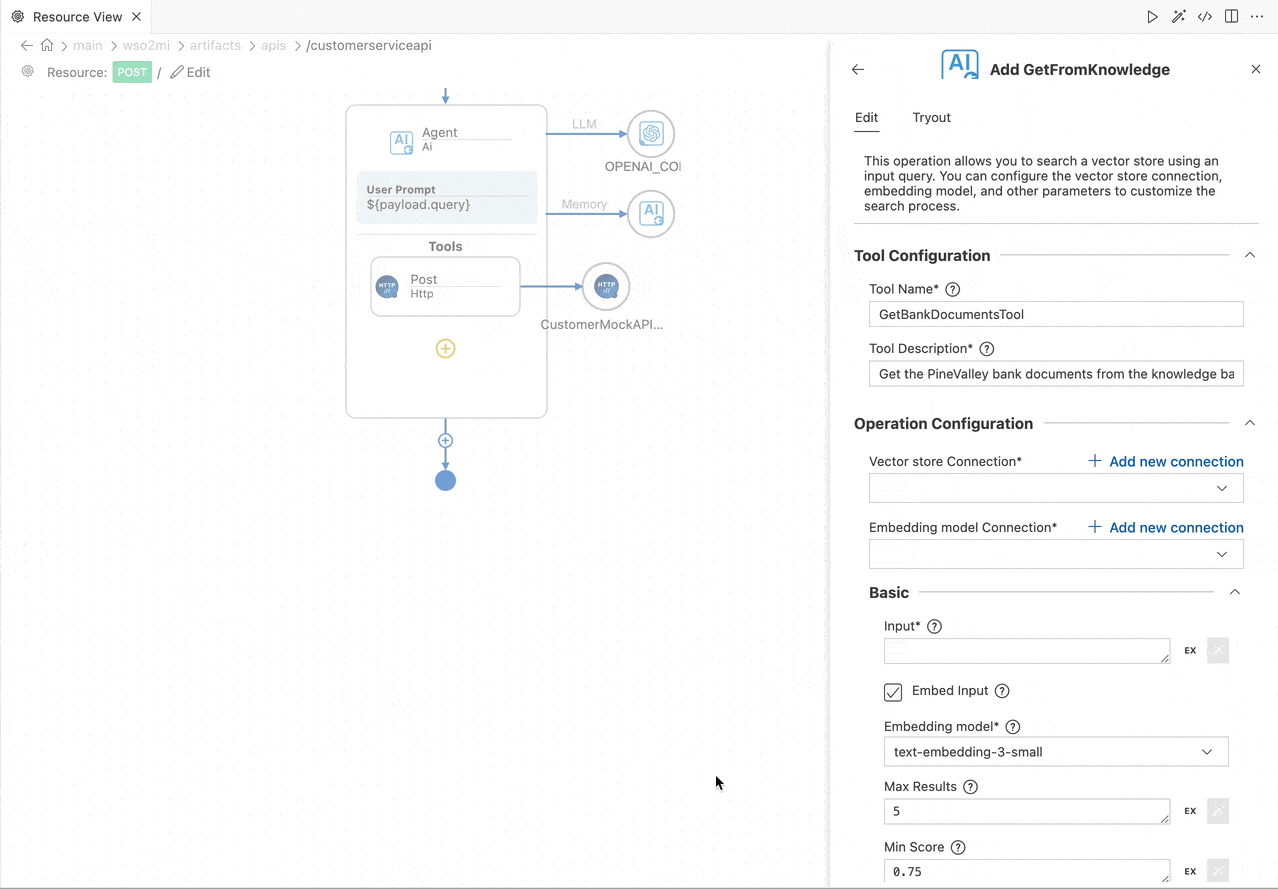
Task: Open the AI magic wand icon
Action: coord(1179,17)
